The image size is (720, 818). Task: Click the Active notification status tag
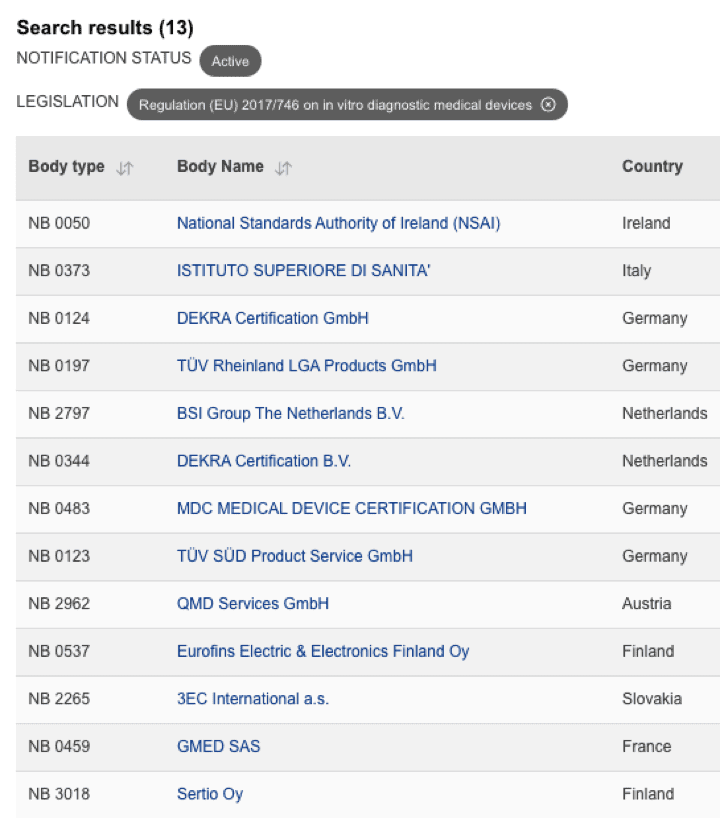click(230, 61)
